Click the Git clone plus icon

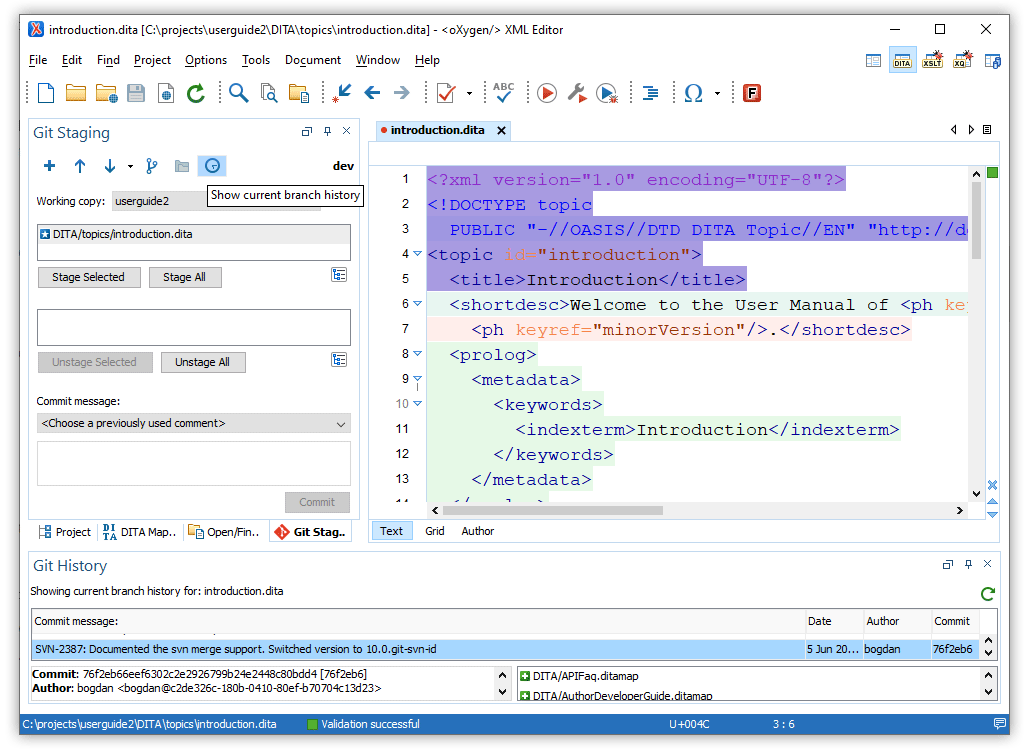click(x=49, y=165)
